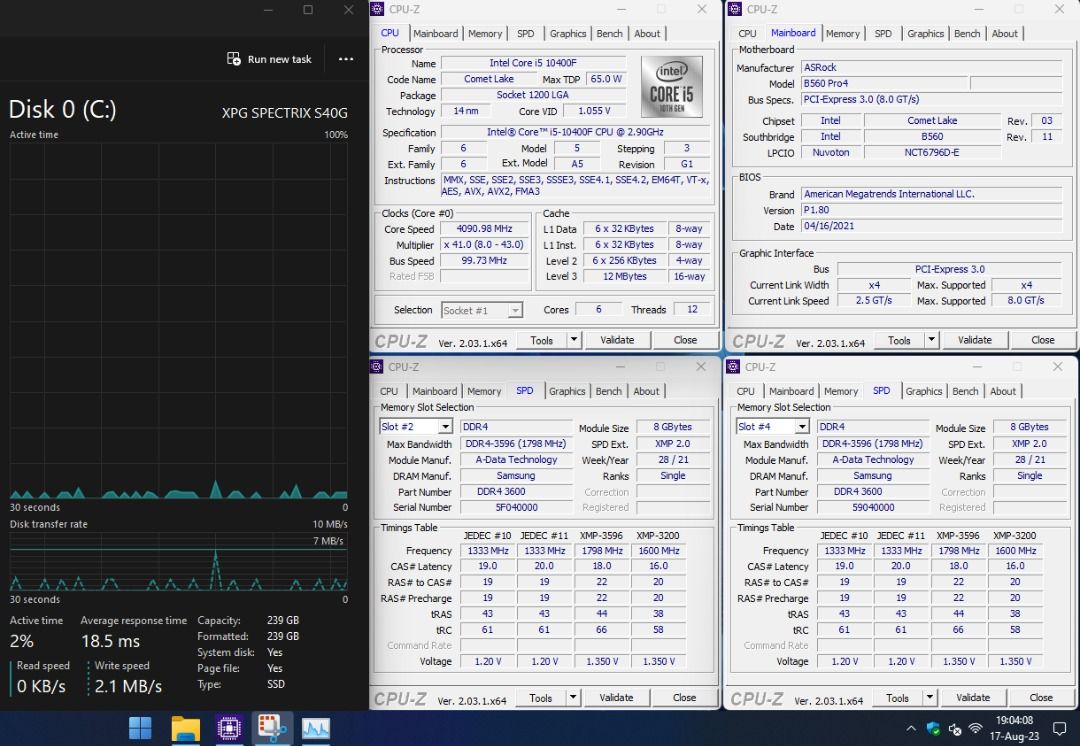The image size is (1080, 746).
Task: Open Snipping Tool from the taskbar
Action: tap(273, 729)
